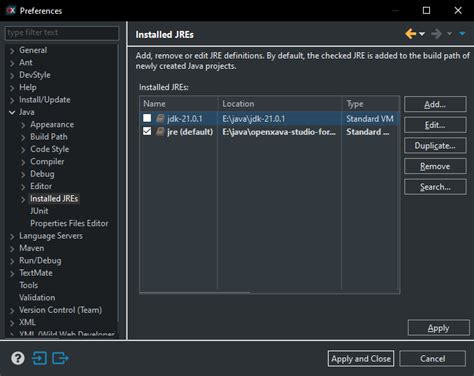
Task: Select the jre (default) row name
Action: [190, 132]
